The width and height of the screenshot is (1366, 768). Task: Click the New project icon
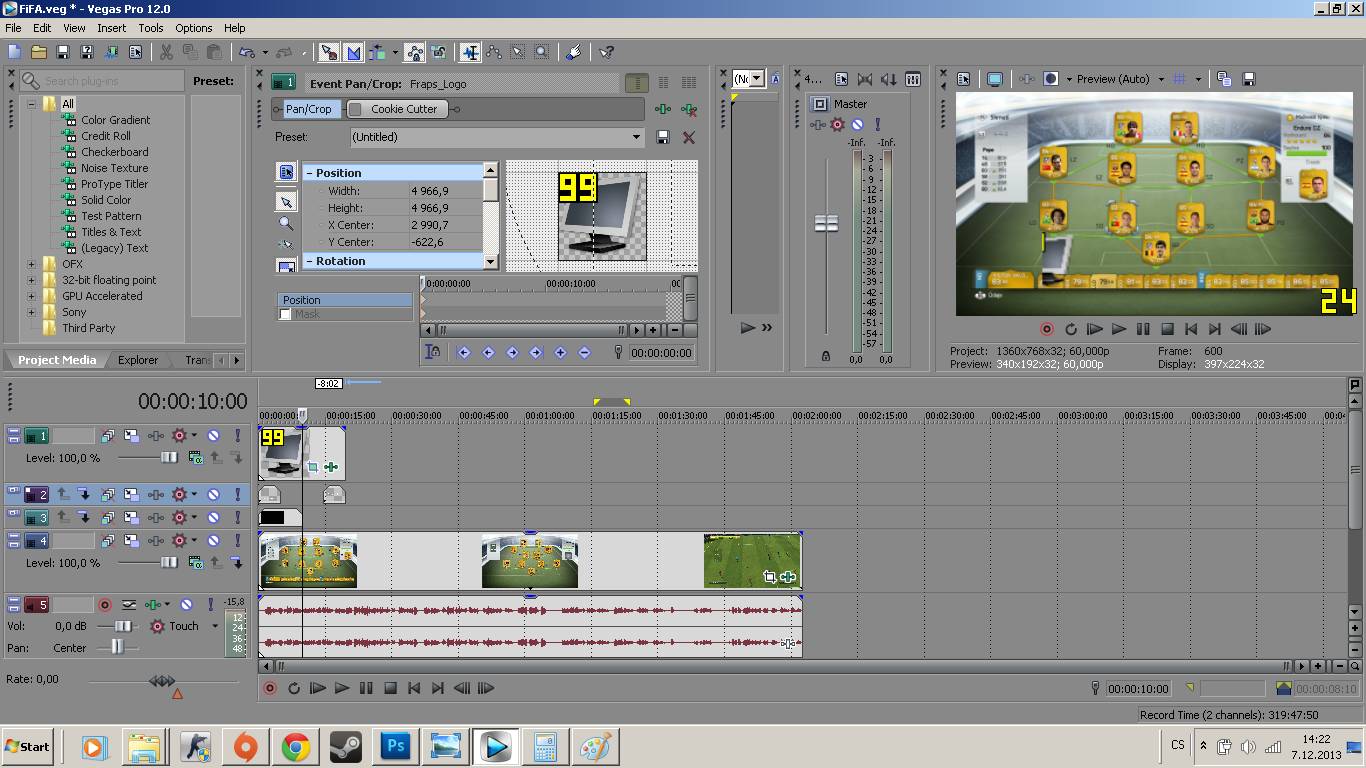tap(14, 52)
